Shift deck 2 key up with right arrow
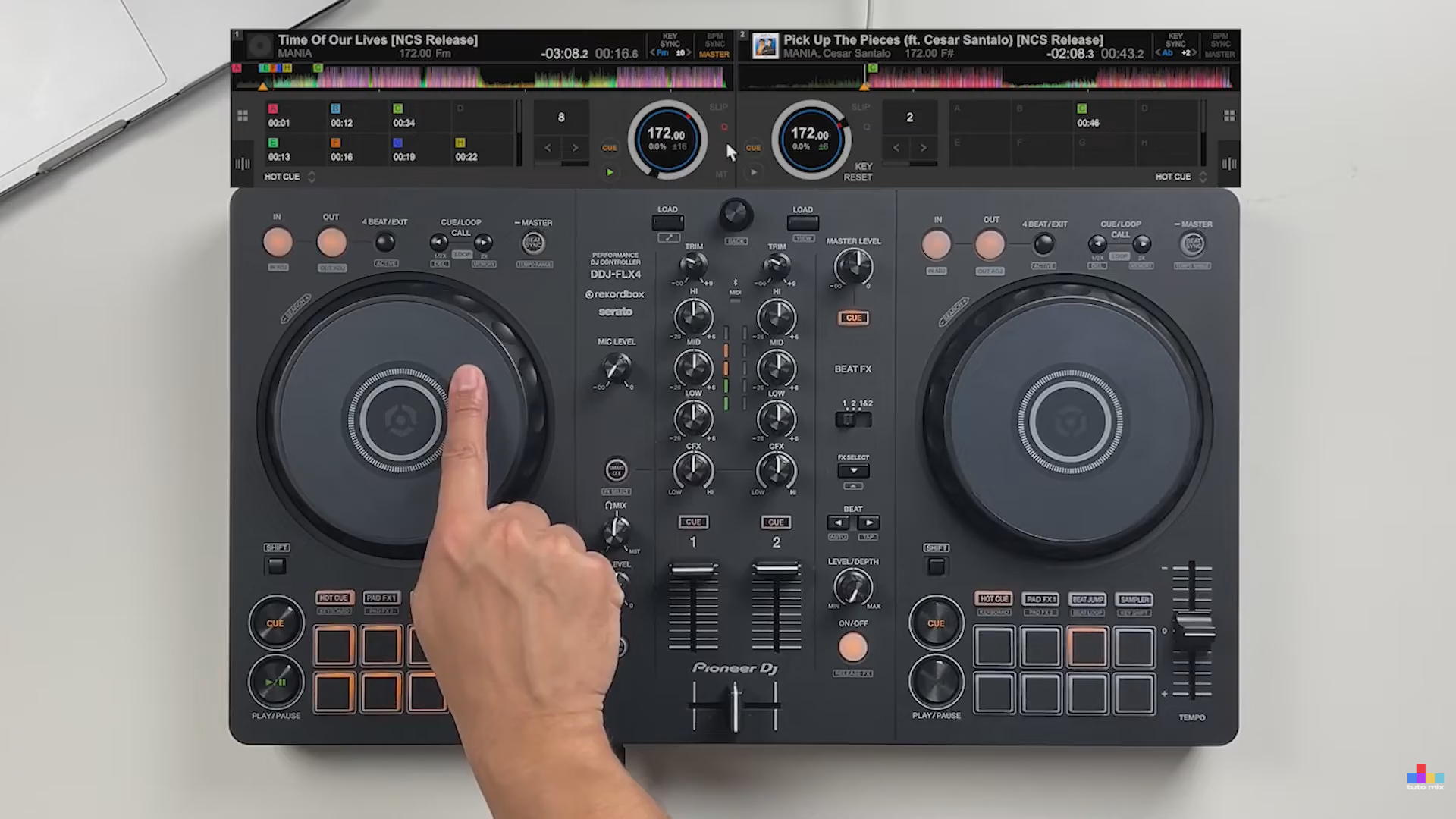The width and height of the screenshot is (1456, 819). [x=1194, y=53]
